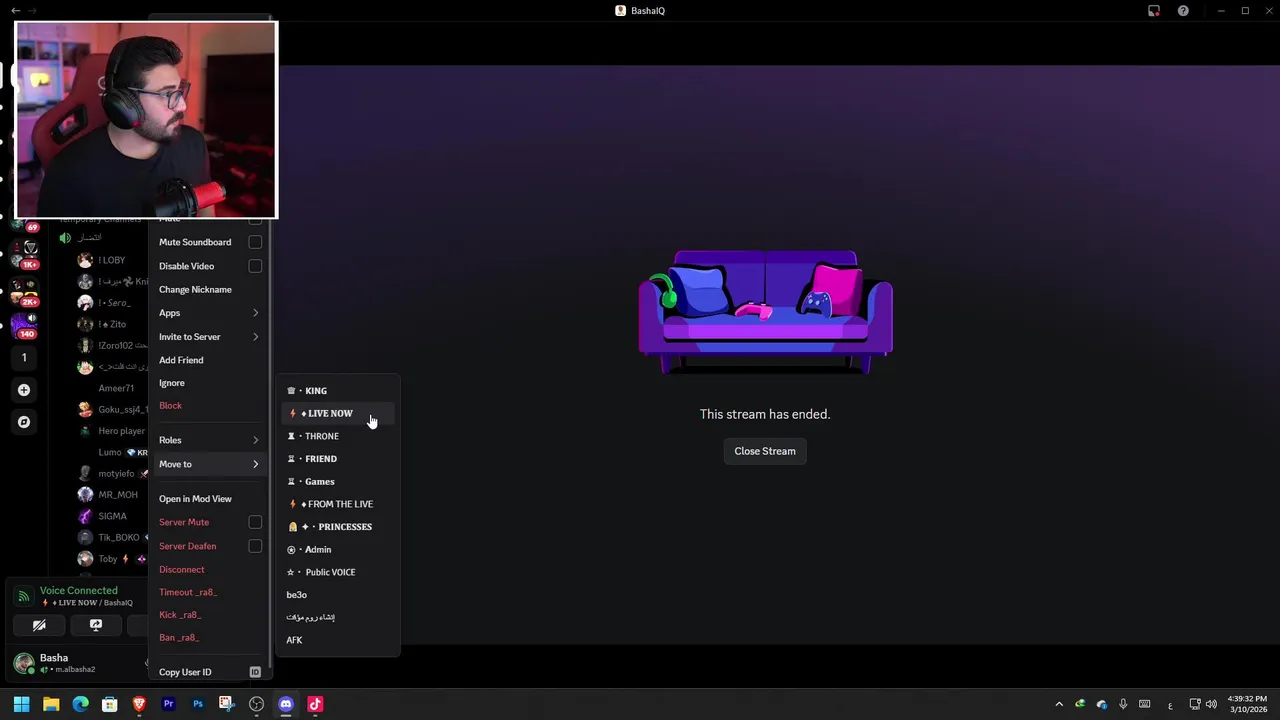Open the Snipping Tool from taskbar
Screen dimensions: 1280x720
click(x=227, y=704)
